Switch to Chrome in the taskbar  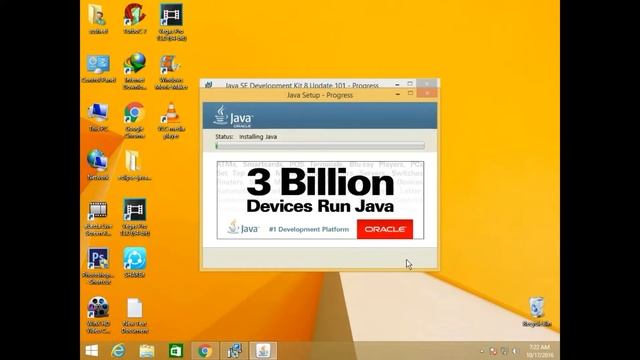click(x=205, y=351)
